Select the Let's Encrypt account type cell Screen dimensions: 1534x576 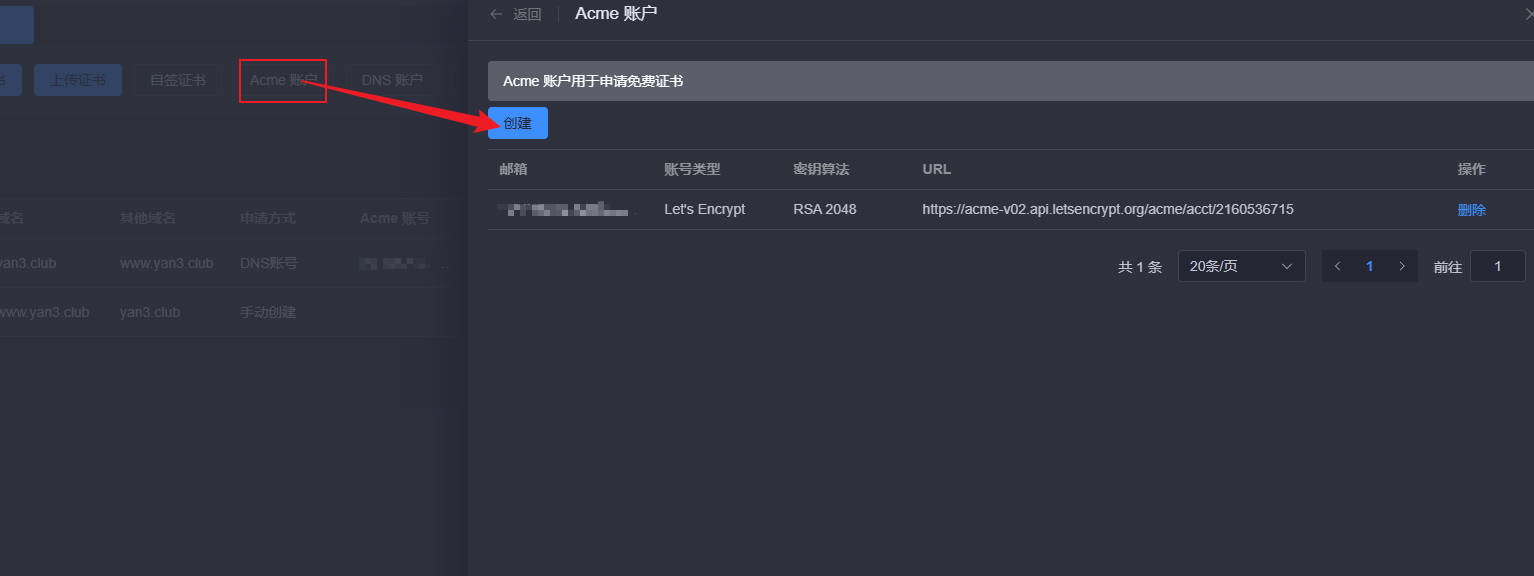click(x=704, y=210)
